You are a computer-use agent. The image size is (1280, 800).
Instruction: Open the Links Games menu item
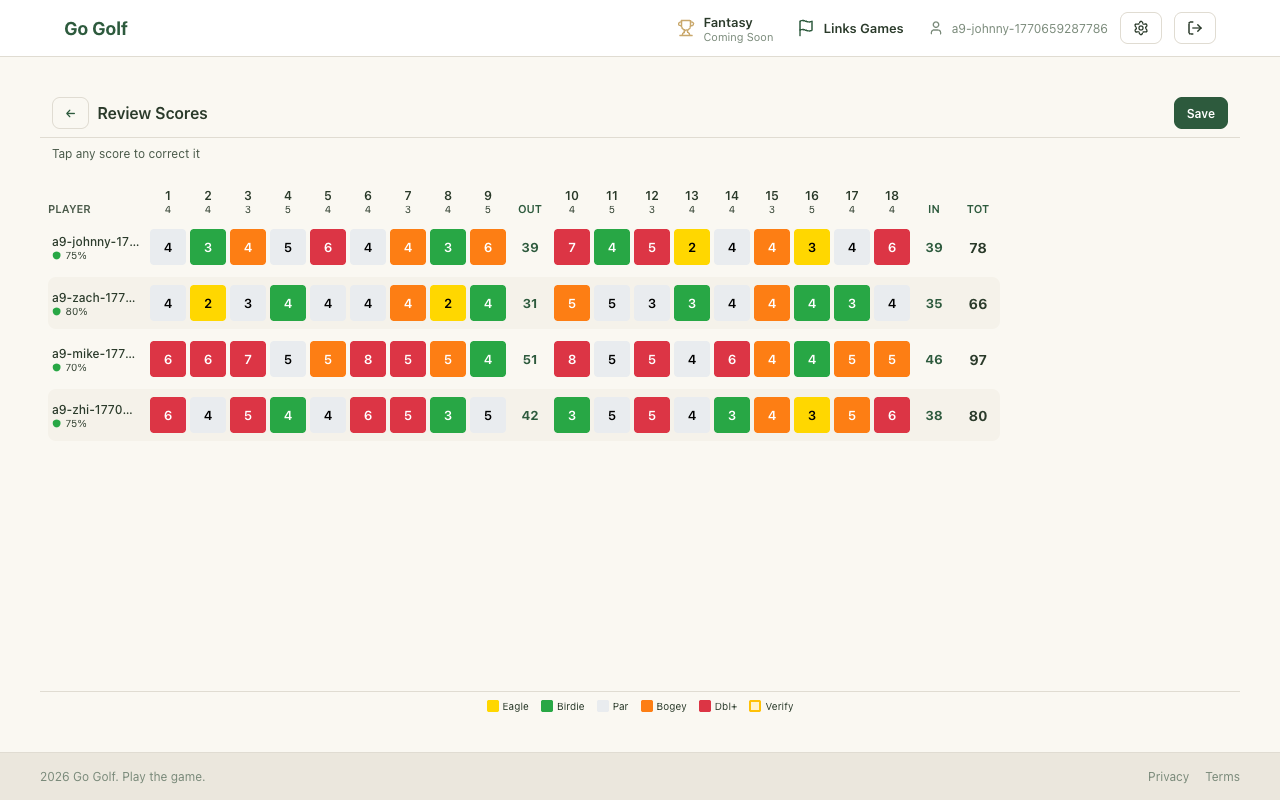(x=863, y=28)
